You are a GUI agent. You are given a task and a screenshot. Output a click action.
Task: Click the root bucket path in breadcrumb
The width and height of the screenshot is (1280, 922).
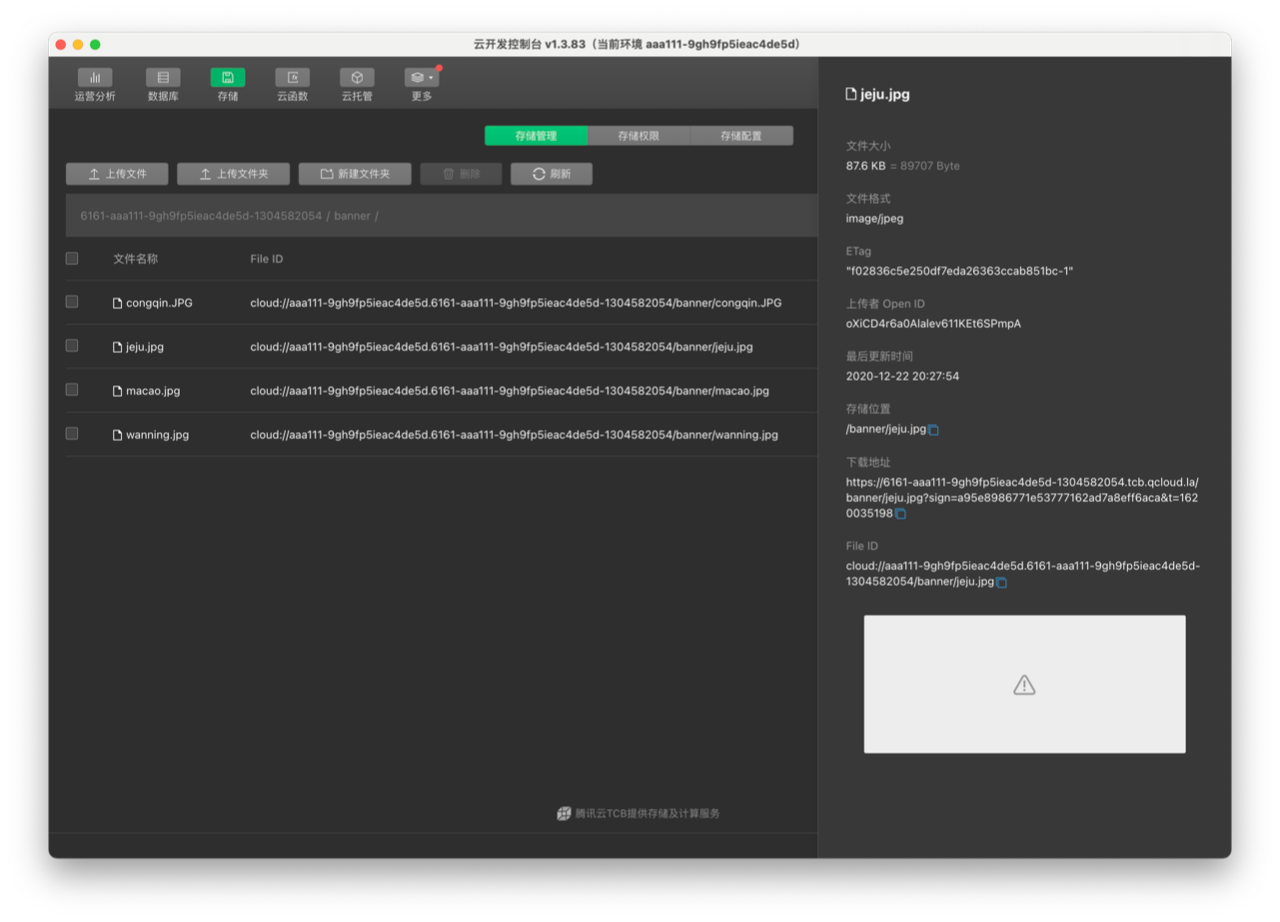point(201,216)
